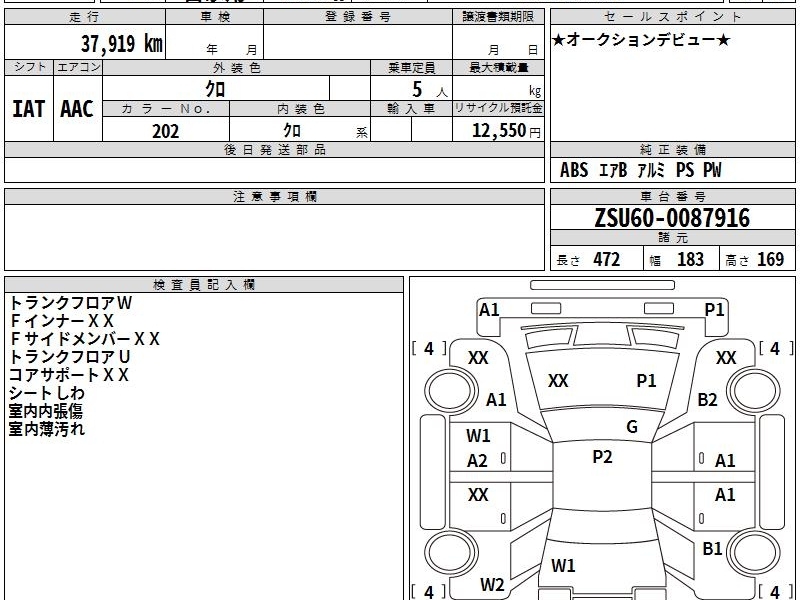Click the chassis number ZSU60-0087916

[672, 218]
